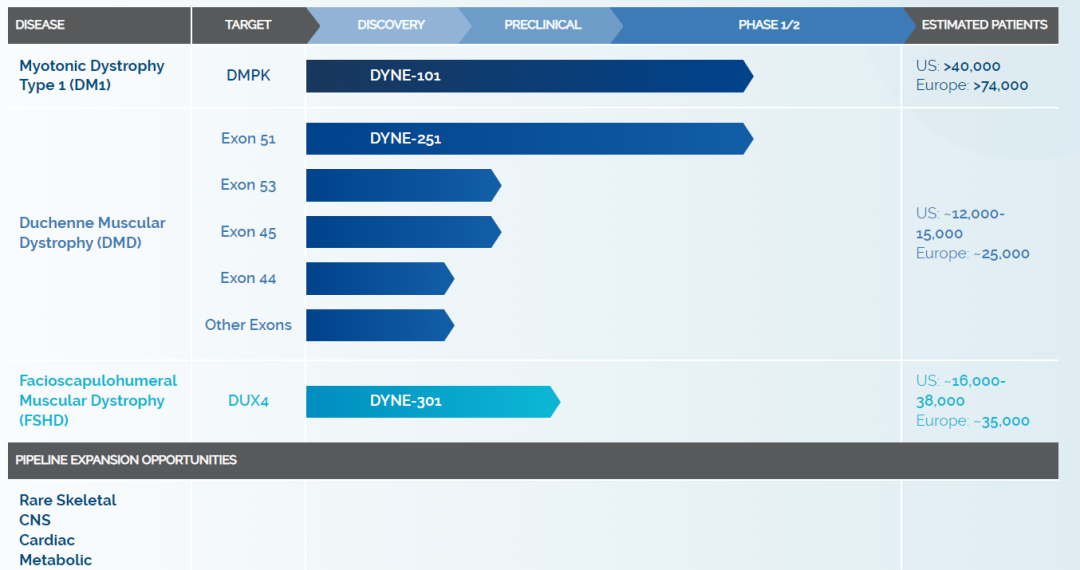Click the DISEASE column header
Screen dimensions: 1080x570
pyautogui.click(x=99, y=25)
